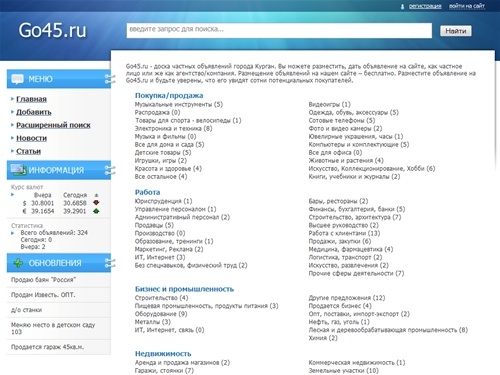Open Продается бизнес (4) category
This screenshot has height=375, width=500.
click(340, 306)
